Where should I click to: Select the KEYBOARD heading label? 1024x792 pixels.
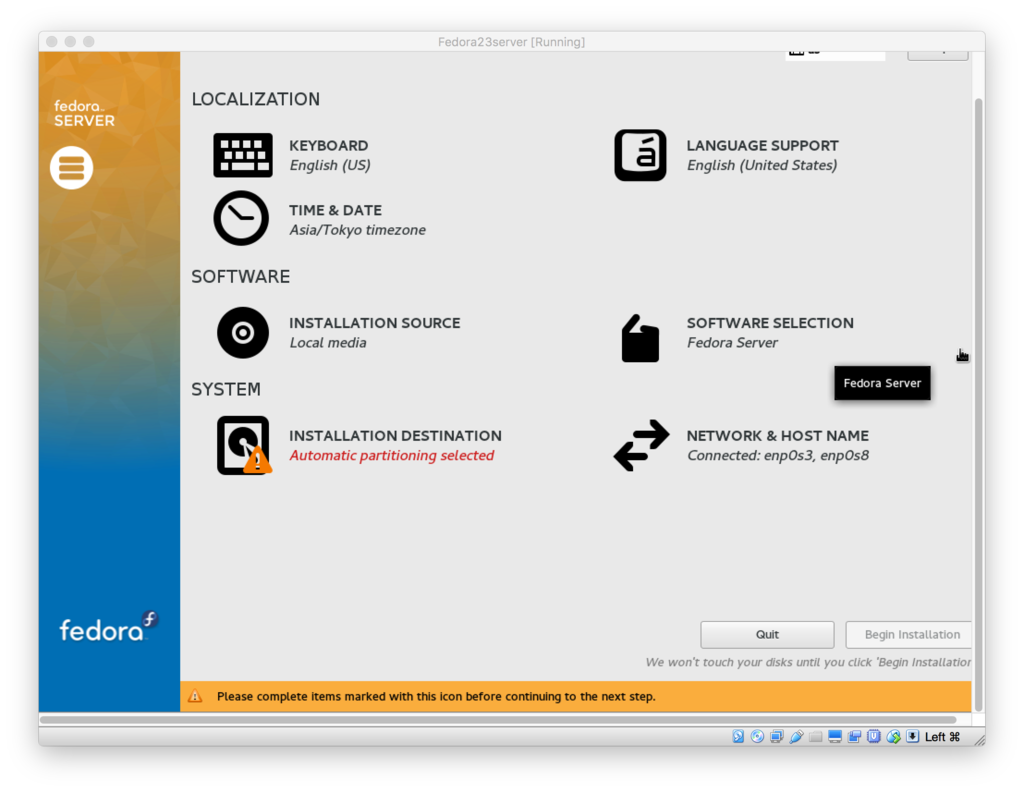328,146
